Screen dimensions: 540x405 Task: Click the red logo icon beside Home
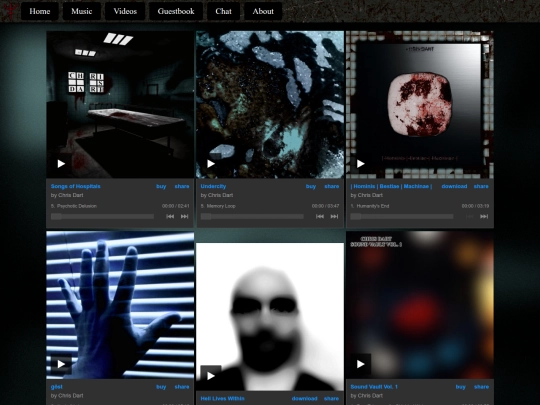click(10, 11)
